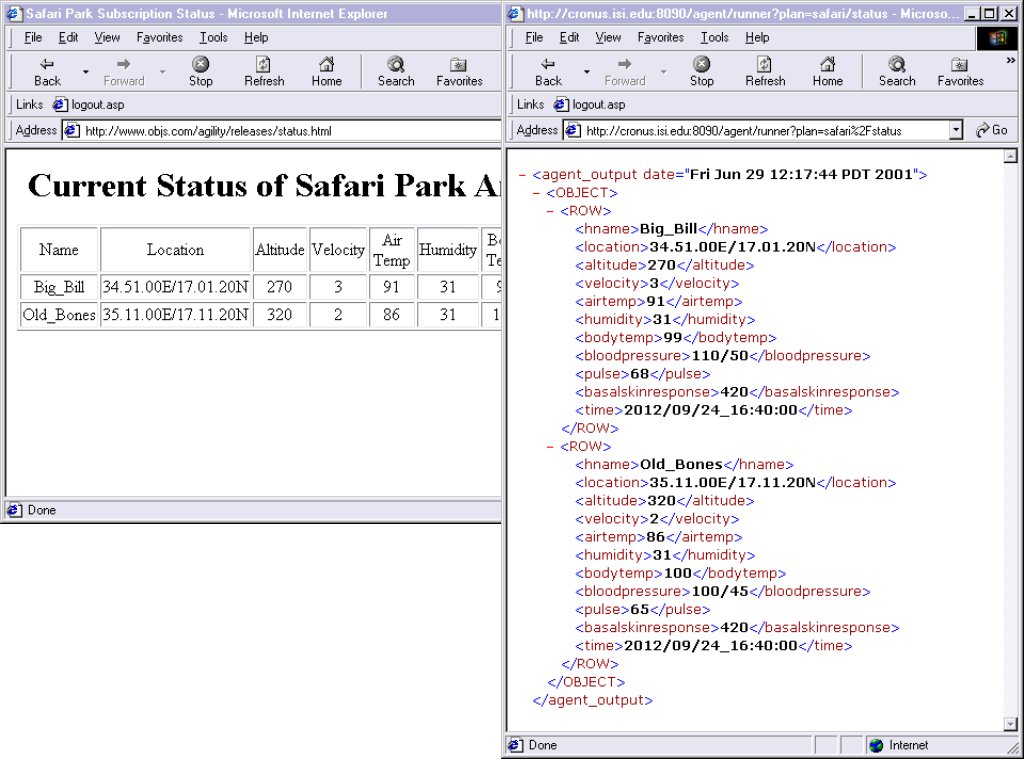Click Refresh icon in the left window

(264, 70)
